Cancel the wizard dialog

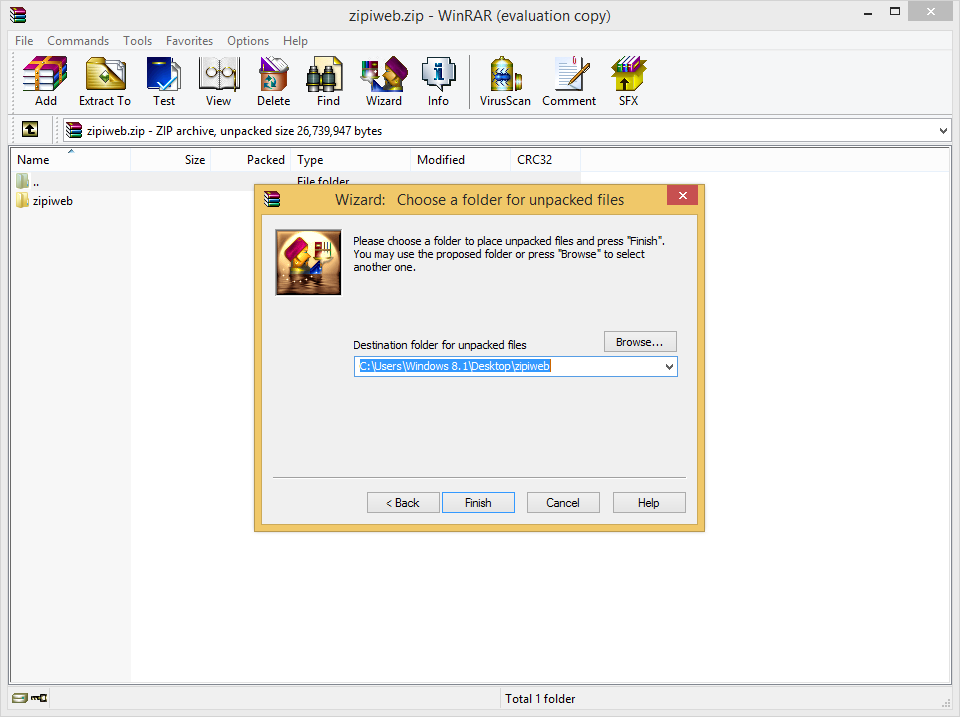tap(563, 503)
